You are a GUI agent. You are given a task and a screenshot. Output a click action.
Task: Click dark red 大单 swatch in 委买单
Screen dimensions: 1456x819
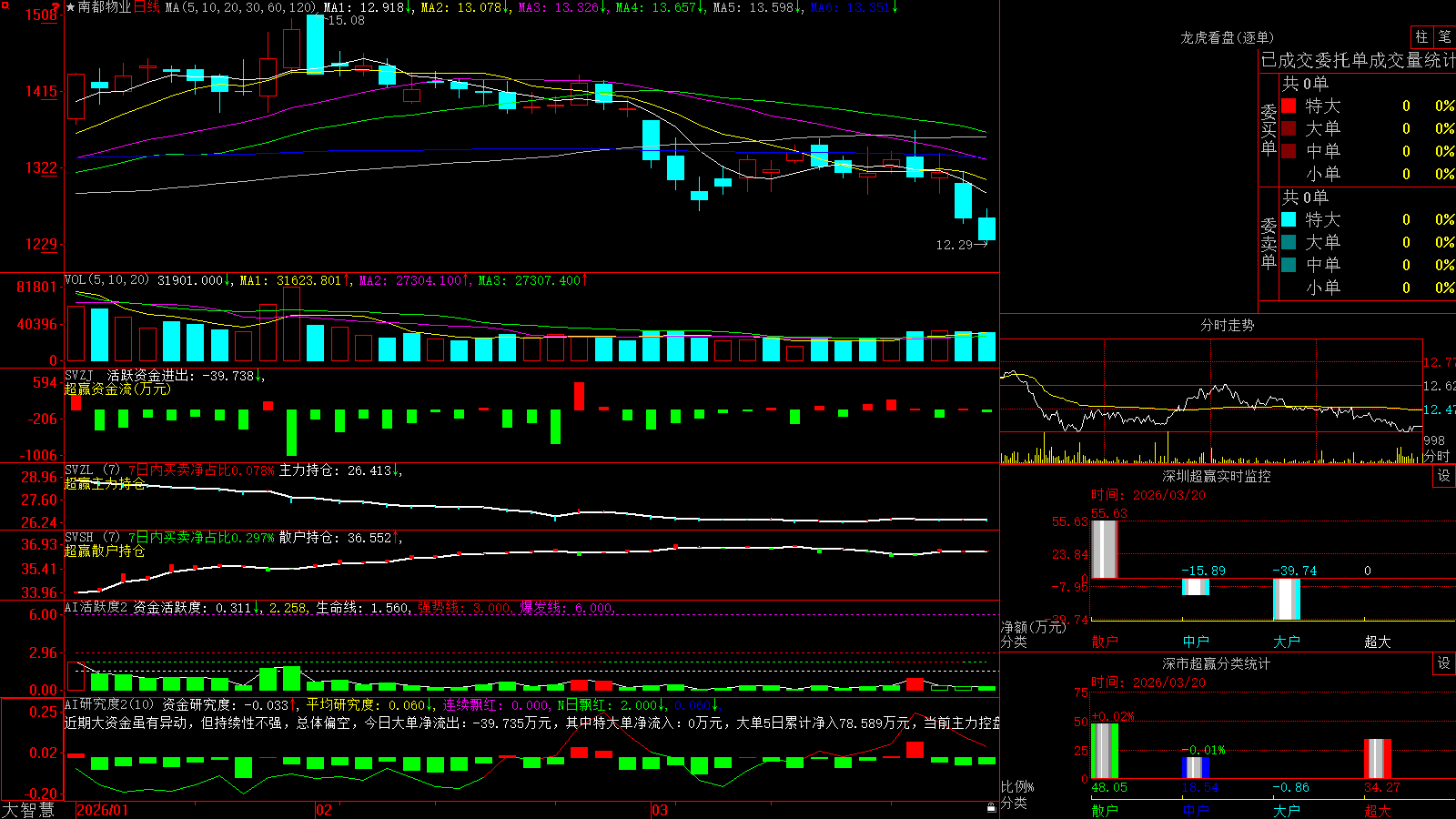[x=1289, y=128]
